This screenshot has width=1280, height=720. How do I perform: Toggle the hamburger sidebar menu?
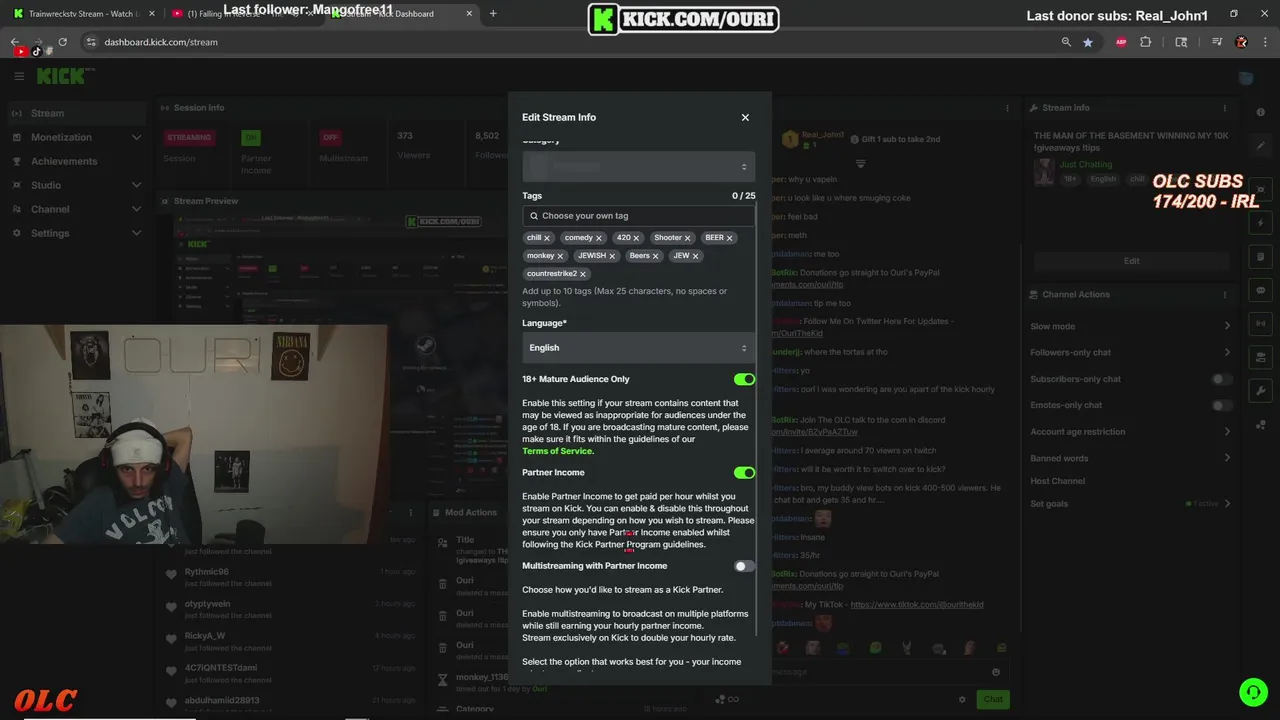(19, 76)
